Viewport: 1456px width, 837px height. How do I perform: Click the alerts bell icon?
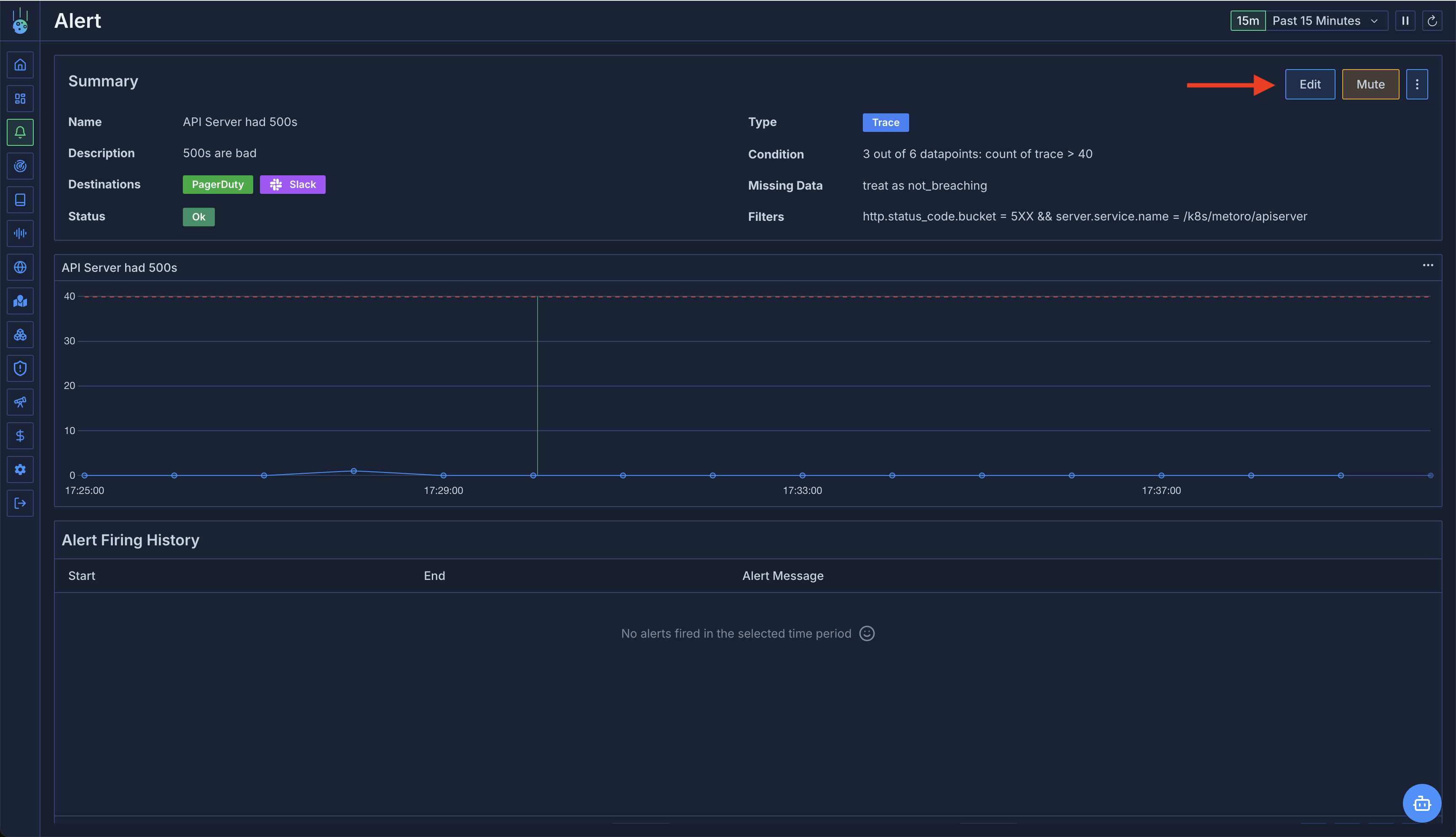click(x=20, y=132)
